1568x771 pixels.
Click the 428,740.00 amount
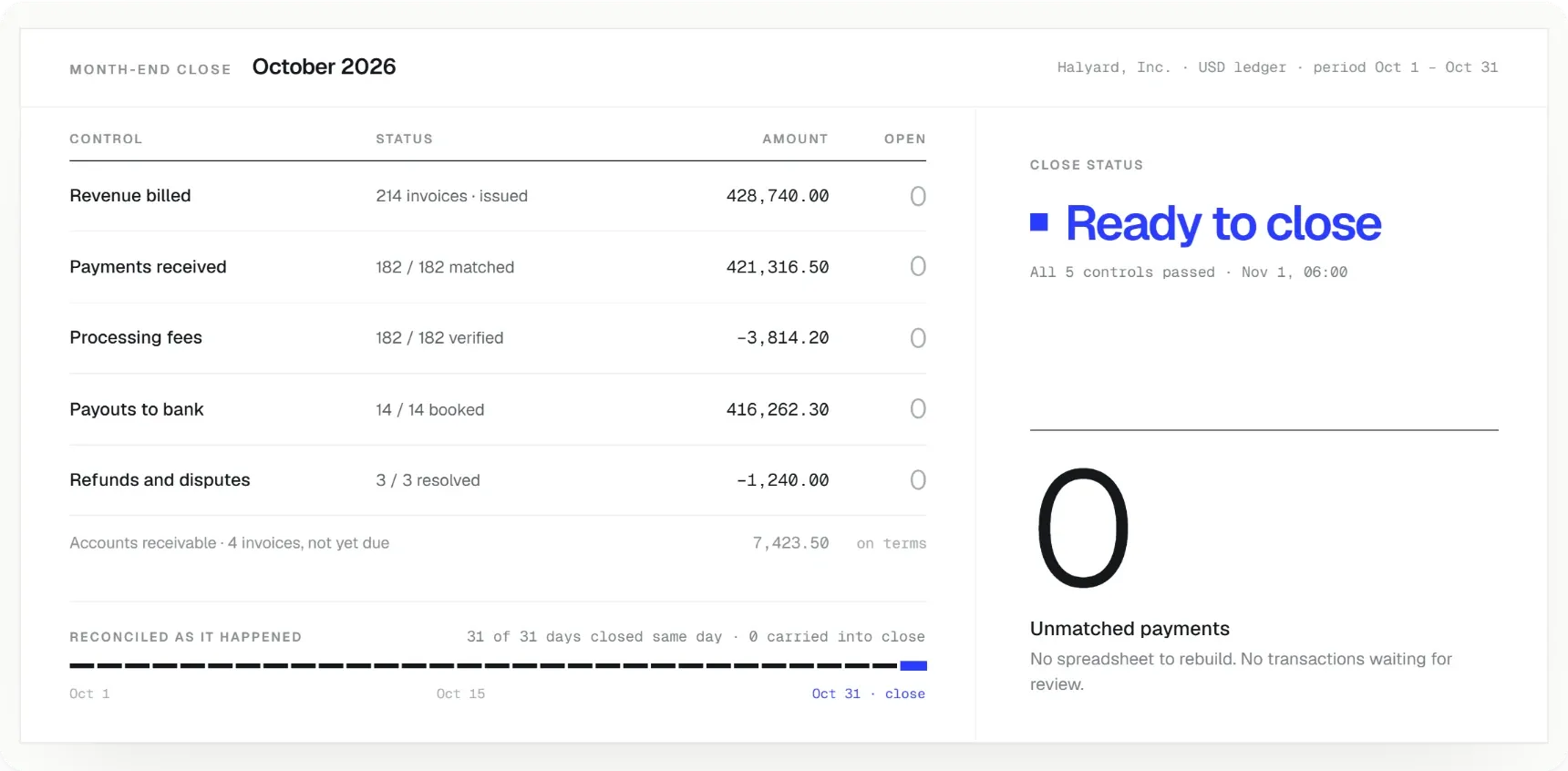(x=777, y=196)
